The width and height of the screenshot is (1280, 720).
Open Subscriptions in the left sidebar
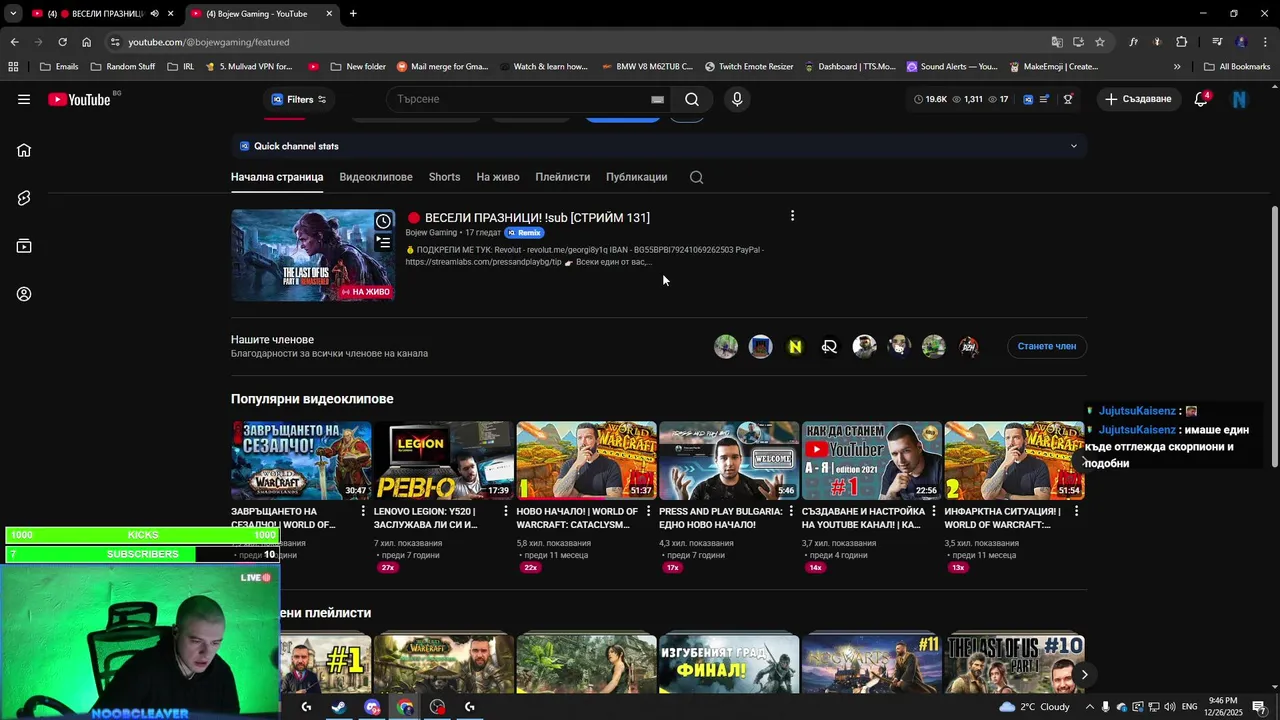pyautogui.click(x=24, y=246)
